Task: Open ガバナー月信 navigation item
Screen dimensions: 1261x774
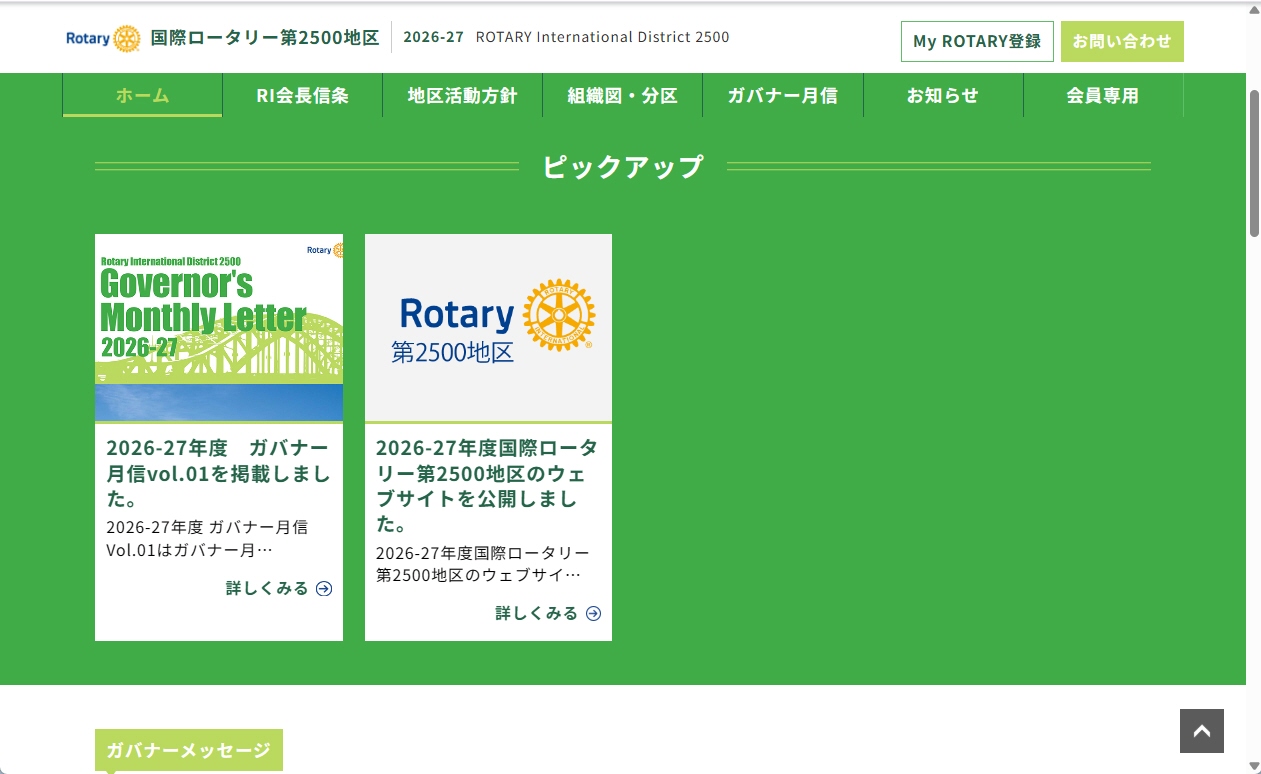Action: click(782, 96)
